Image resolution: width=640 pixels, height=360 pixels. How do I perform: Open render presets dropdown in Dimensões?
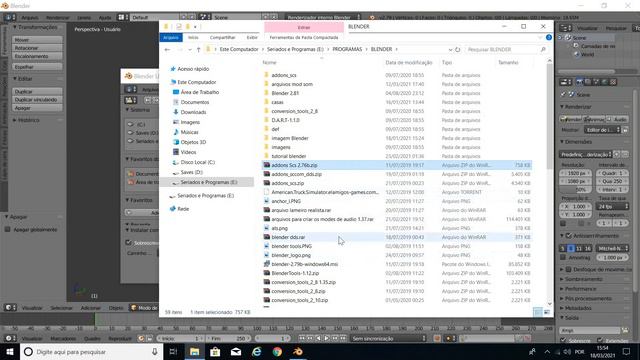click(x=586, y=154)
